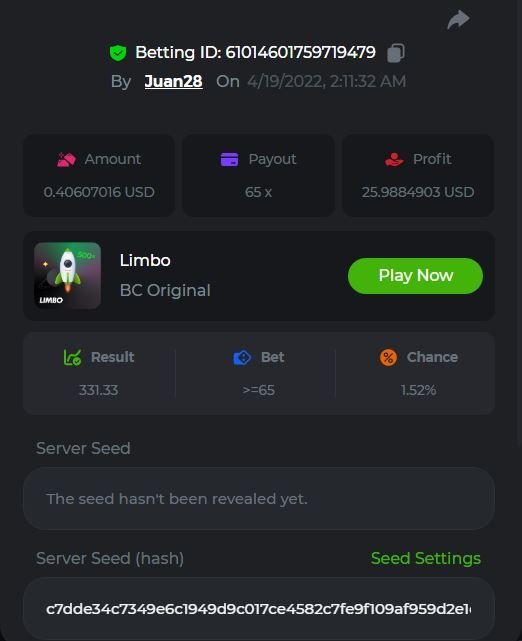Click the Betting ID number text
Image resolution: width=522 pixels, height=641 pixels.
300,52
